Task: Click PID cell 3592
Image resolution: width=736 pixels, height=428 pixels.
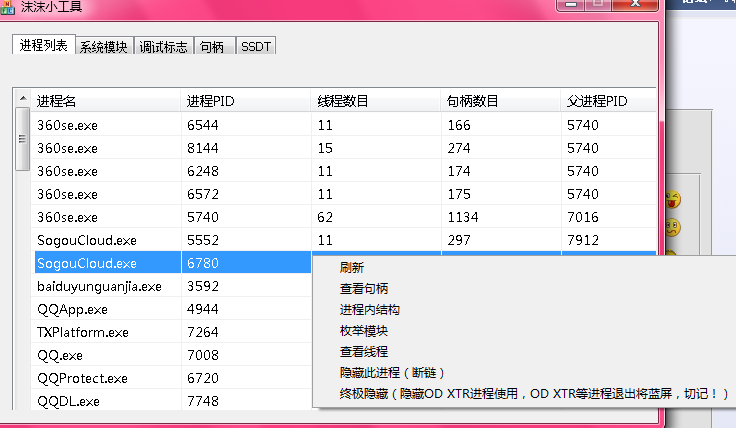Action: point(203,286)
